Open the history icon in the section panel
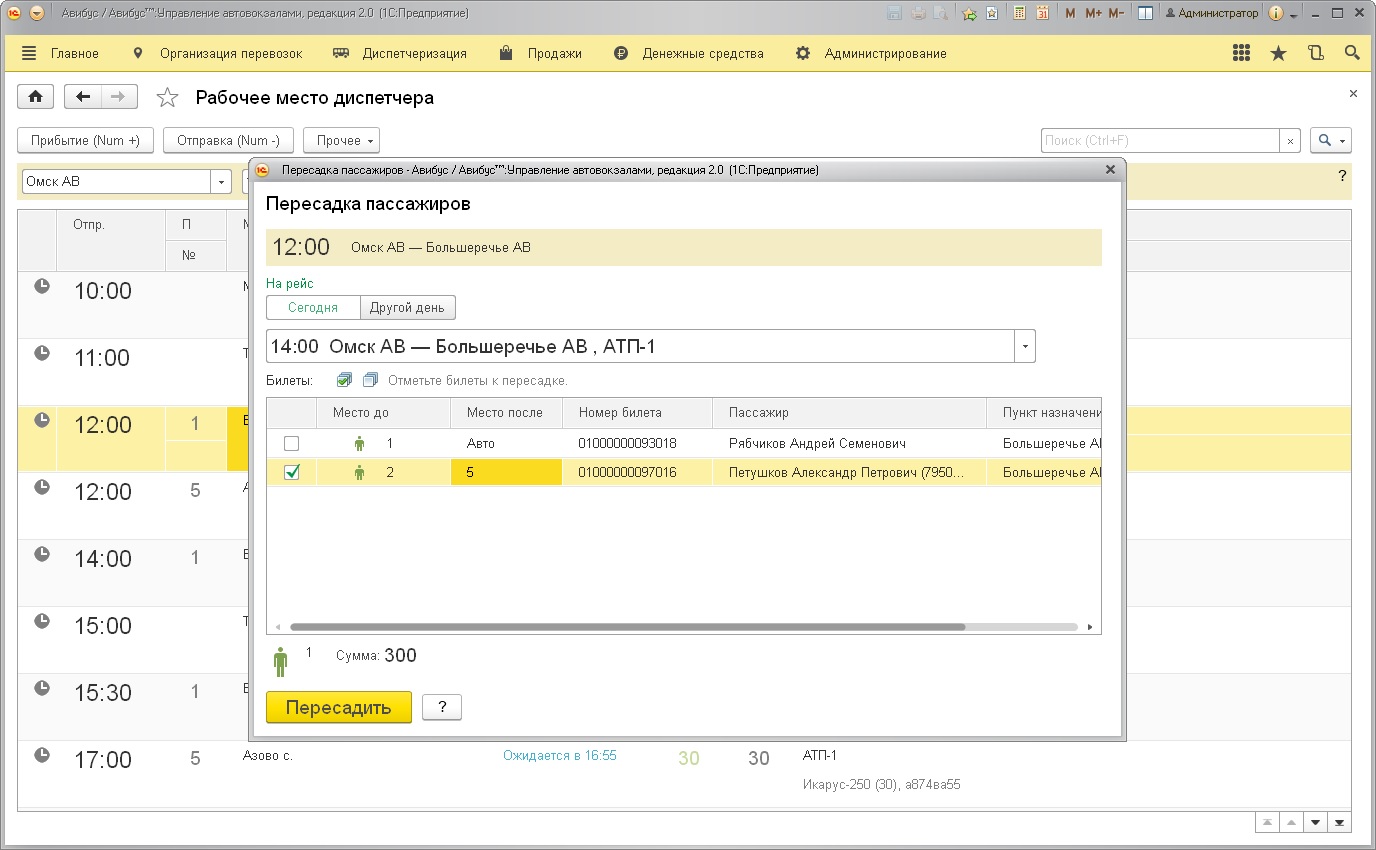The image size is (1376, 850). point(1315,54)
